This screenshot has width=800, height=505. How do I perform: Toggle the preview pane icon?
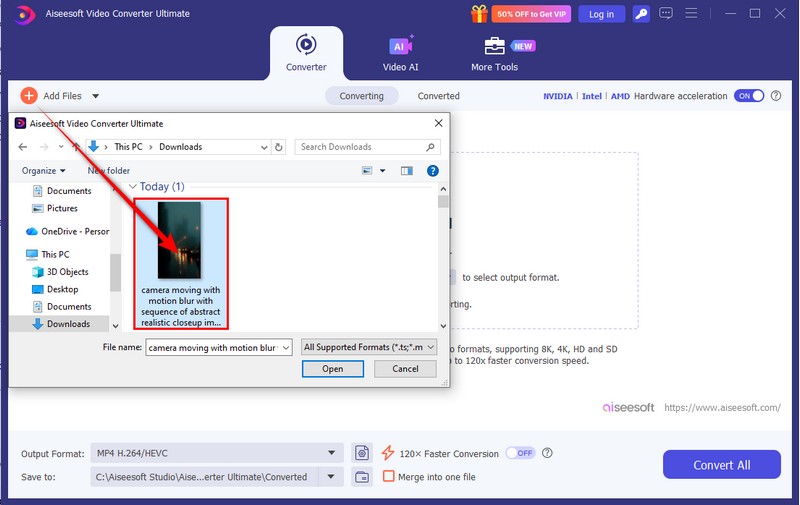pyautogui.click(x=407, y=171)
